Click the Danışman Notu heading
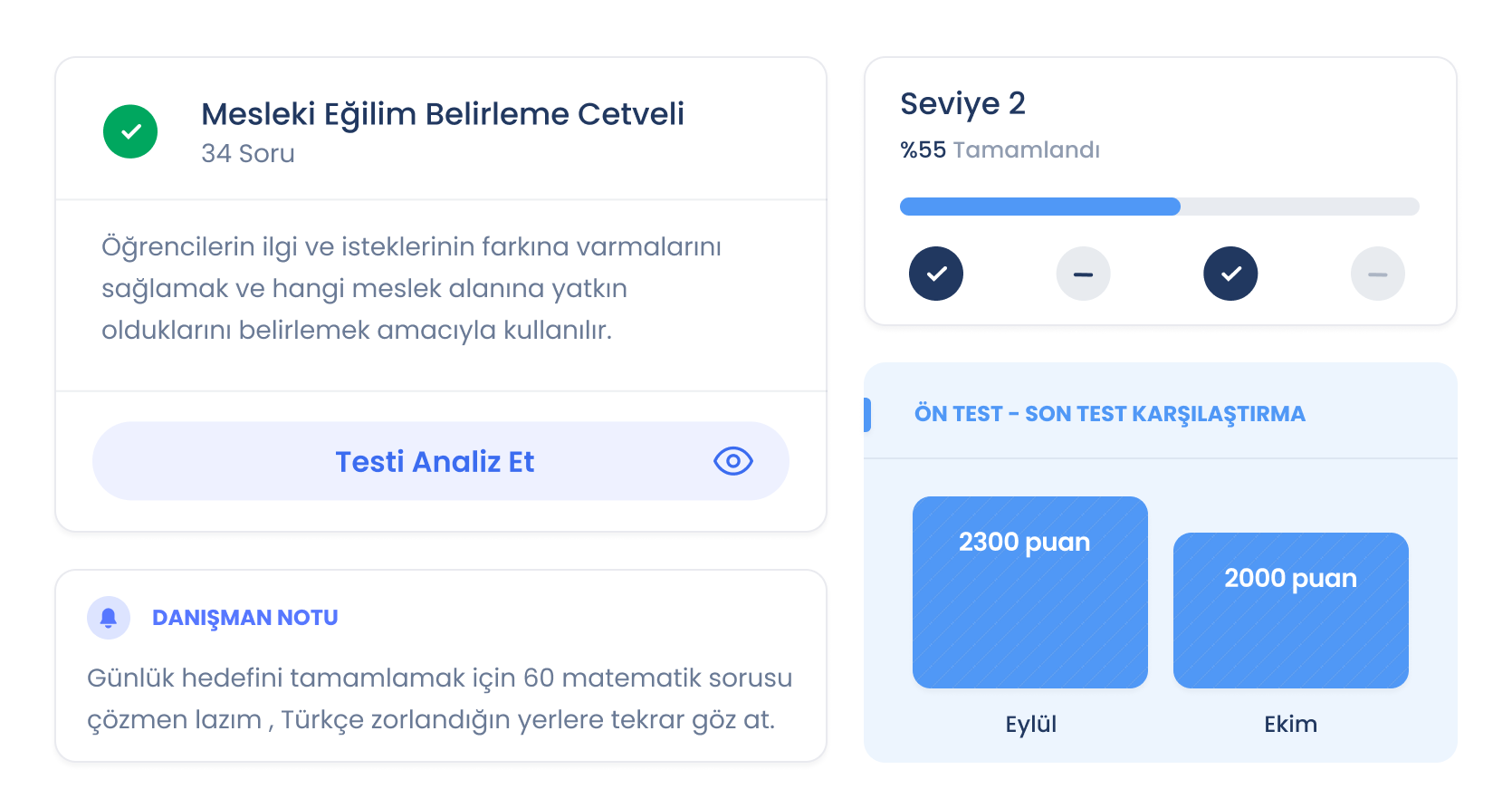The height and width of the screenshot is (808, 1512). 244,618
